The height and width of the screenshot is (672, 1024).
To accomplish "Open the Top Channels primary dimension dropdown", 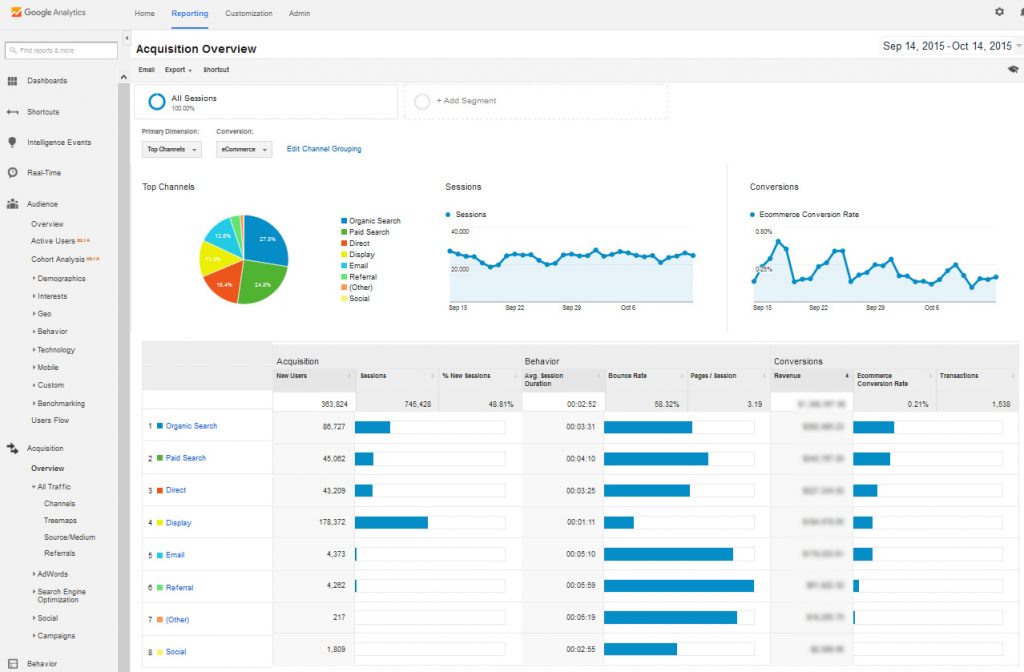I will (x=172, y=149).
